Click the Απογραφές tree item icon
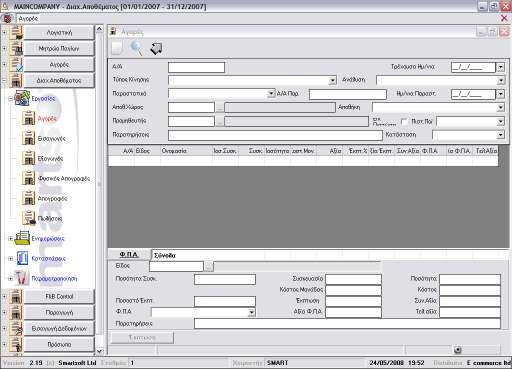512x369 pixels. (29, 198)
